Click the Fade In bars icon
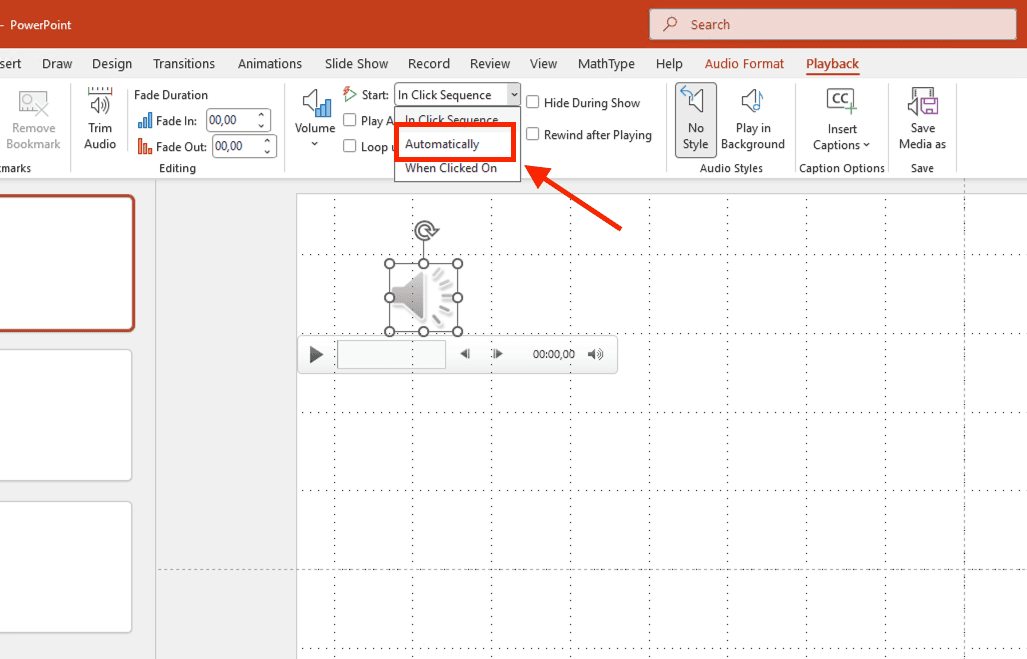1027x659 pixels. tap(145, 121)
